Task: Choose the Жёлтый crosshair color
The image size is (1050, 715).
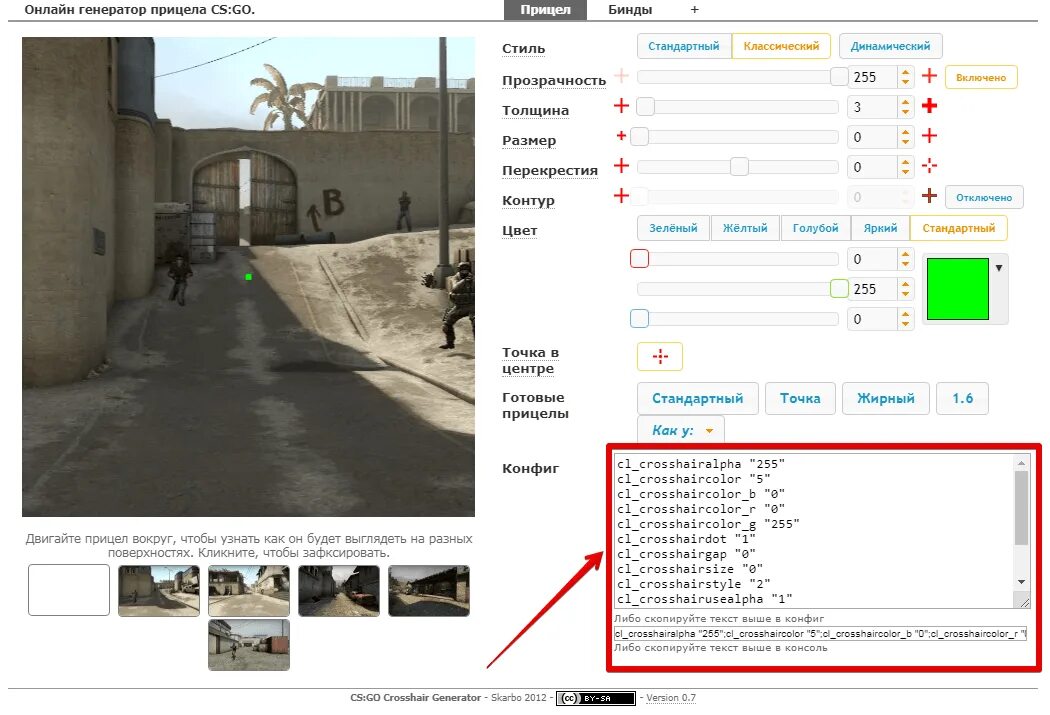Action: 745,228
